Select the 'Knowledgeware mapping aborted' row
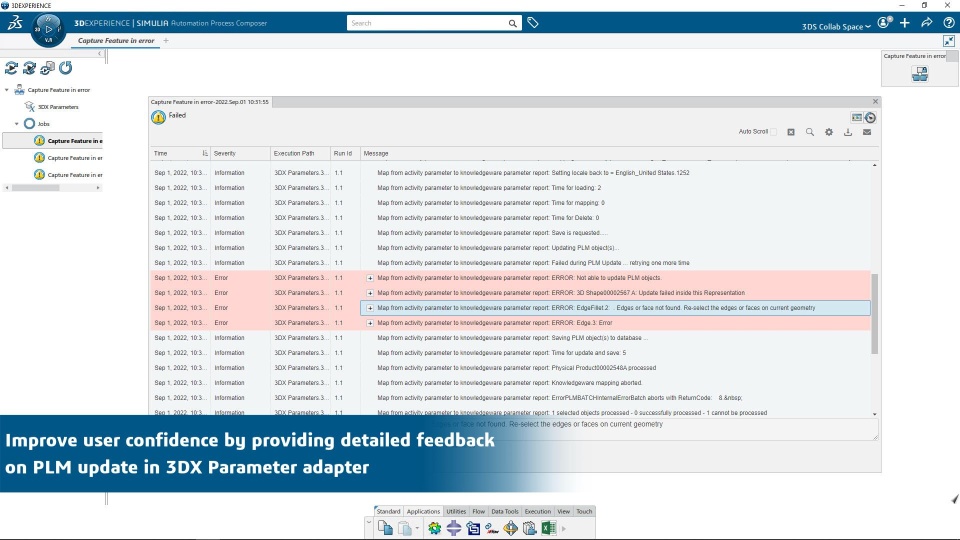Screen dimensions: 960x540 tap(510, 383)
